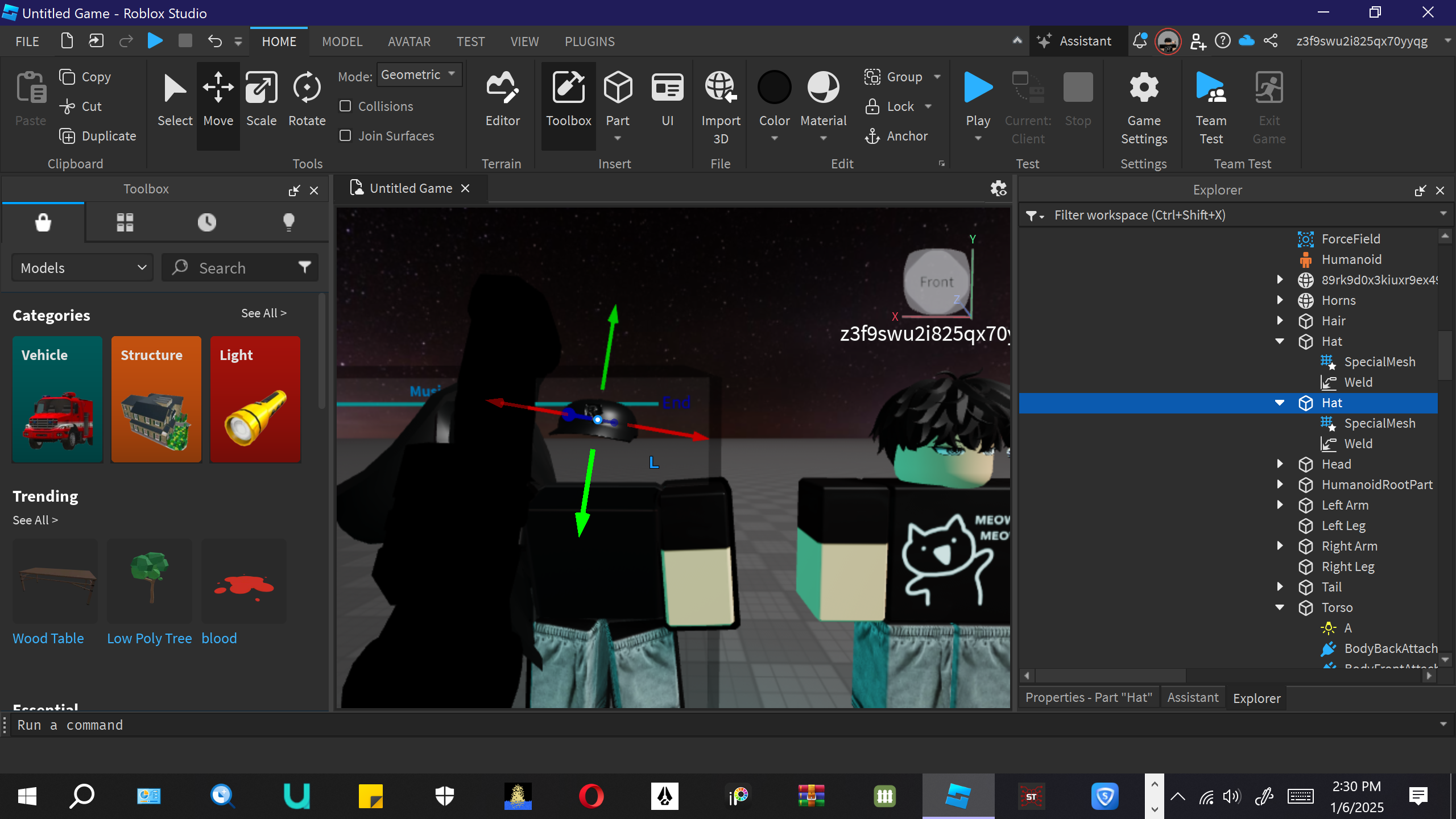
Task: Open the Geometric mode dropdown
Action: pos(419,75)
